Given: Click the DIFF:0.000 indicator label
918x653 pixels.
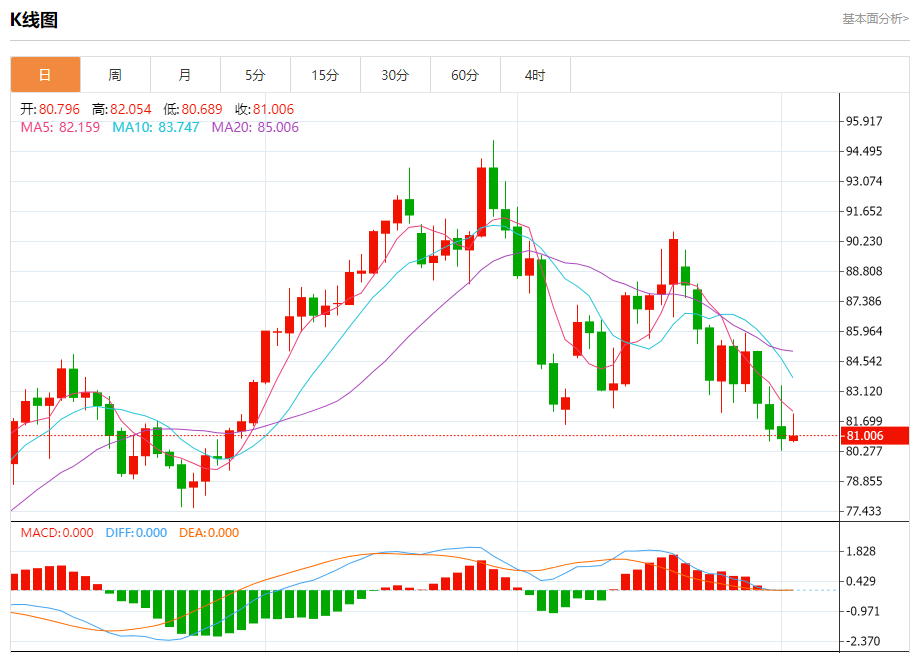Looking at the screenshot, I should pyautogui.click(x=136, y=533).
